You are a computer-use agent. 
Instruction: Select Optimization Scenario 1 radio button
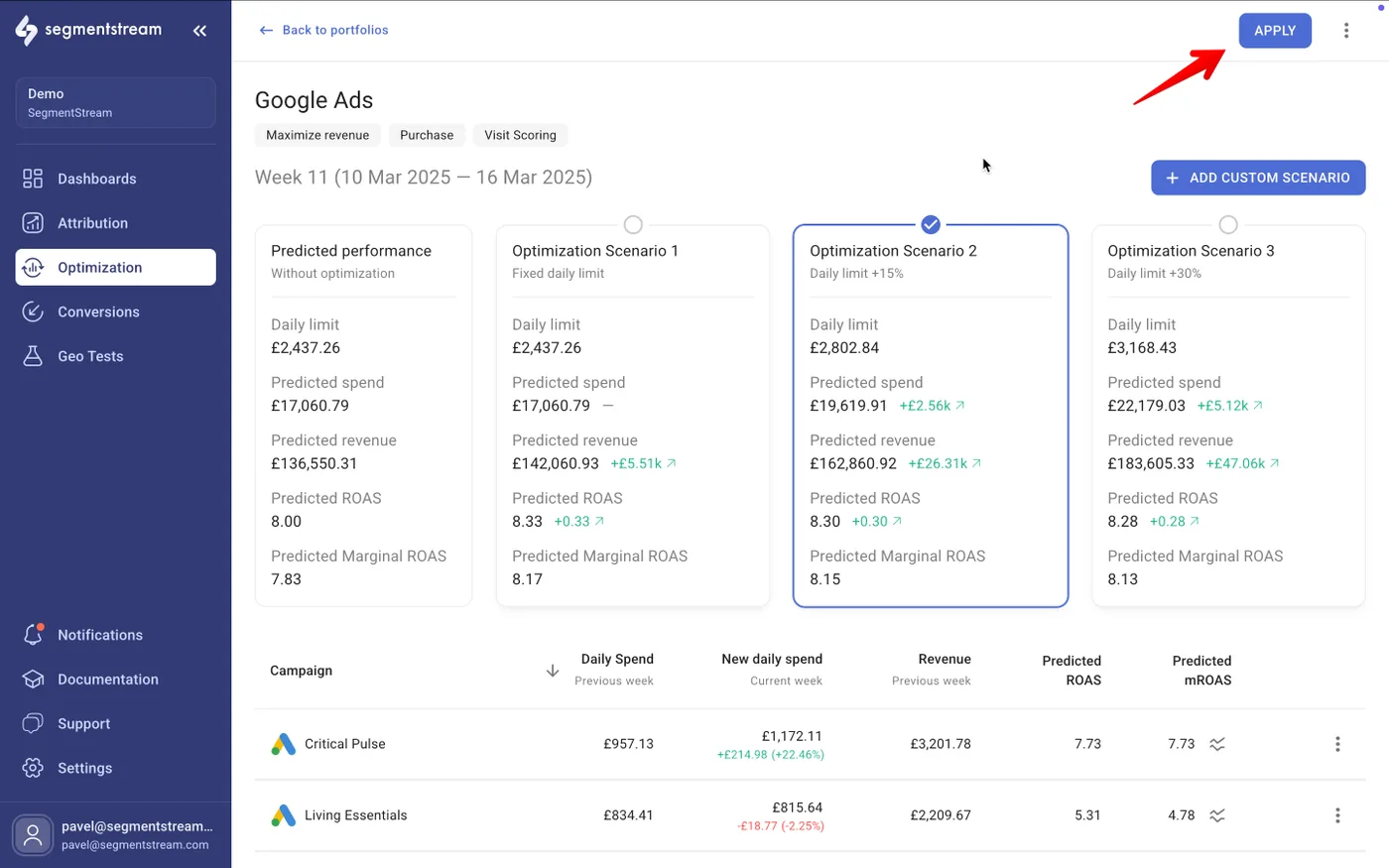[633, 225]
